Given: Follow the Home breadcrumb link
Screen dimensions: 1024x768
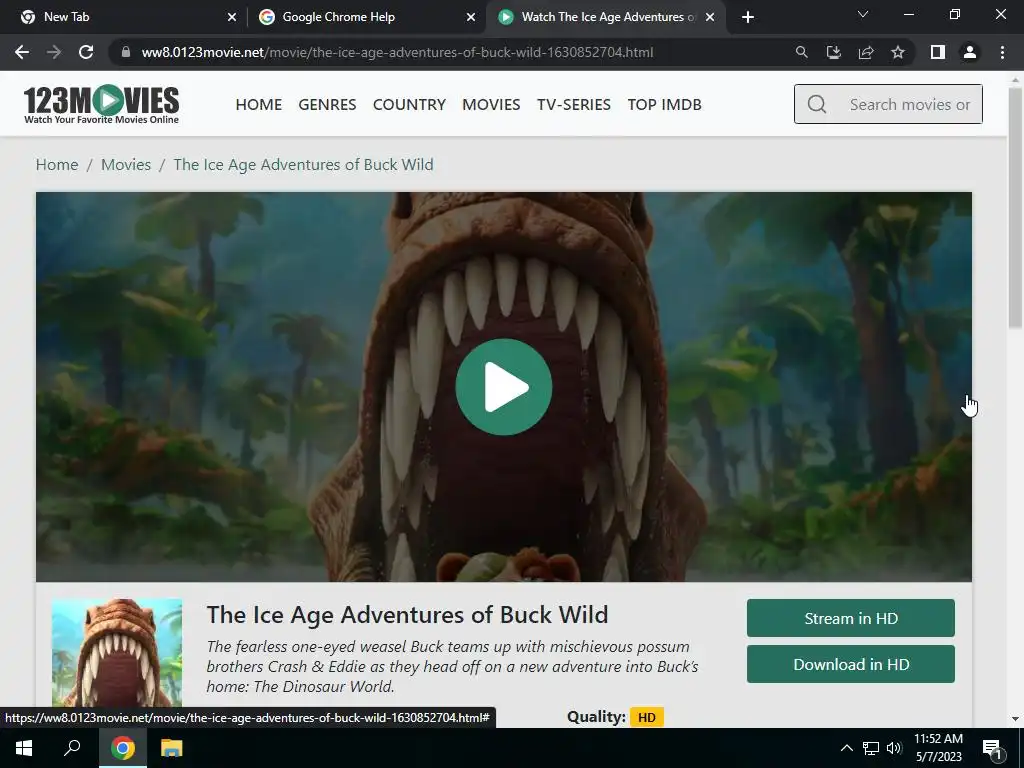Looking at the screenshot, I should pyautogui.click(x=57, y=165).
